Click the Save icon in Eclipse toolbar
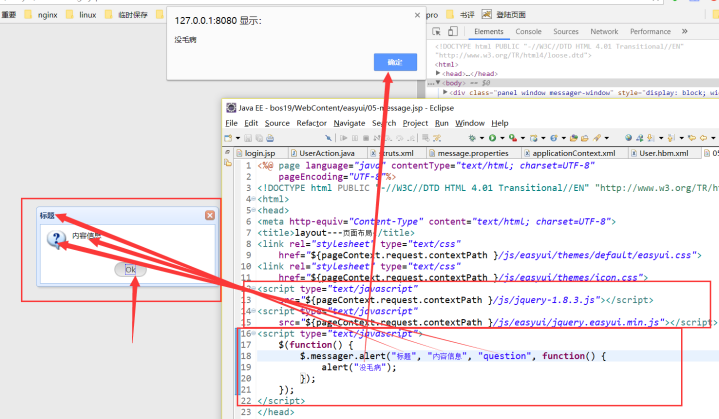719x419 pixels. (x=249, y=138)
